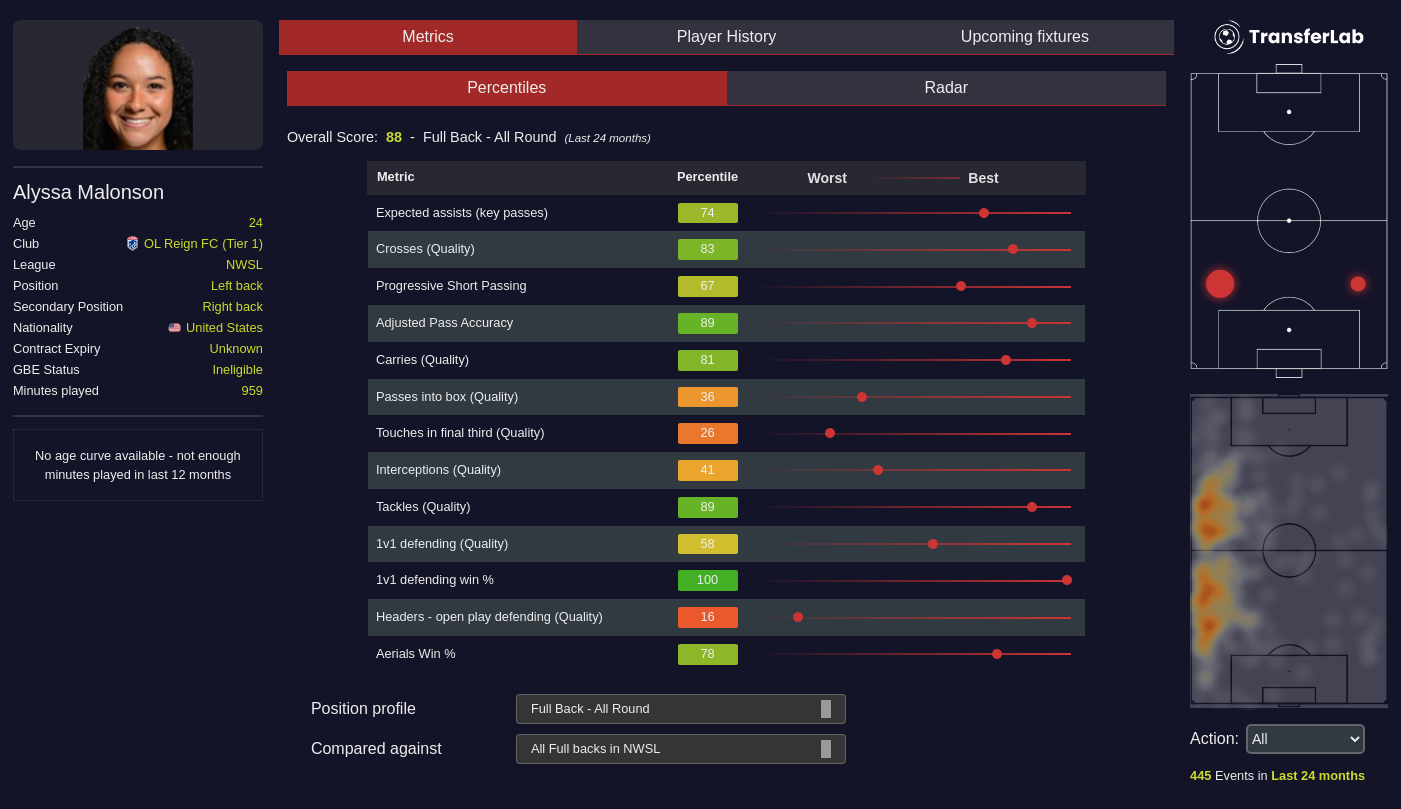Select the Metrics tab
This screenshot has height=809, width=1401.
[427, 37]
